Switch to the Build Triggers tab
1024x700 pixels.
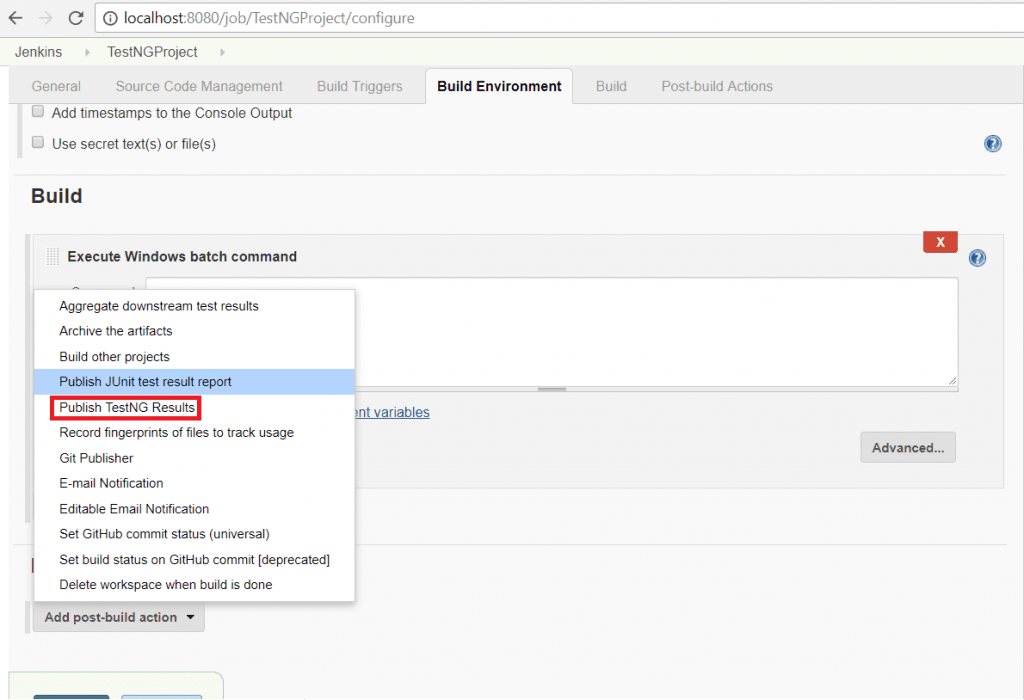pos(359,86)
